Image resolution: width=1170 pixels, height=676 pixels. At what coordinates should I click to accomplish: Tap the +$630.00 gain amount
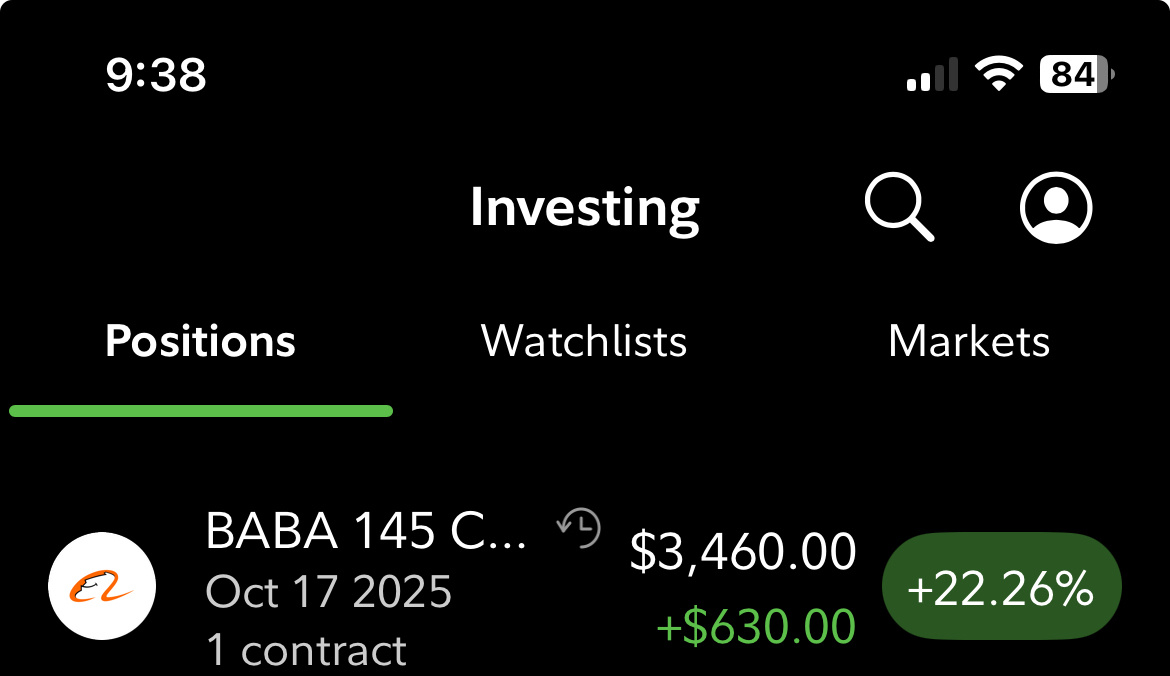[756, 627]
